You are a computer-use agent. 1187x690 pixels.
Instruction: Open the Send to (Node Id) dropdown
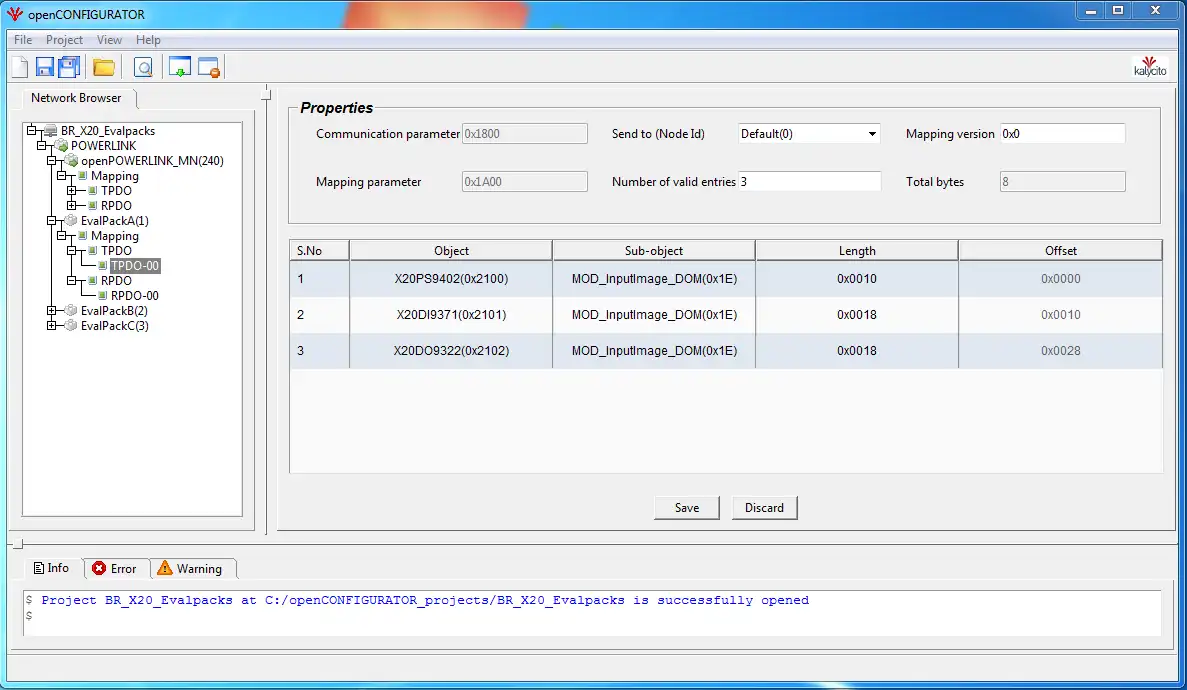[871, 134]
